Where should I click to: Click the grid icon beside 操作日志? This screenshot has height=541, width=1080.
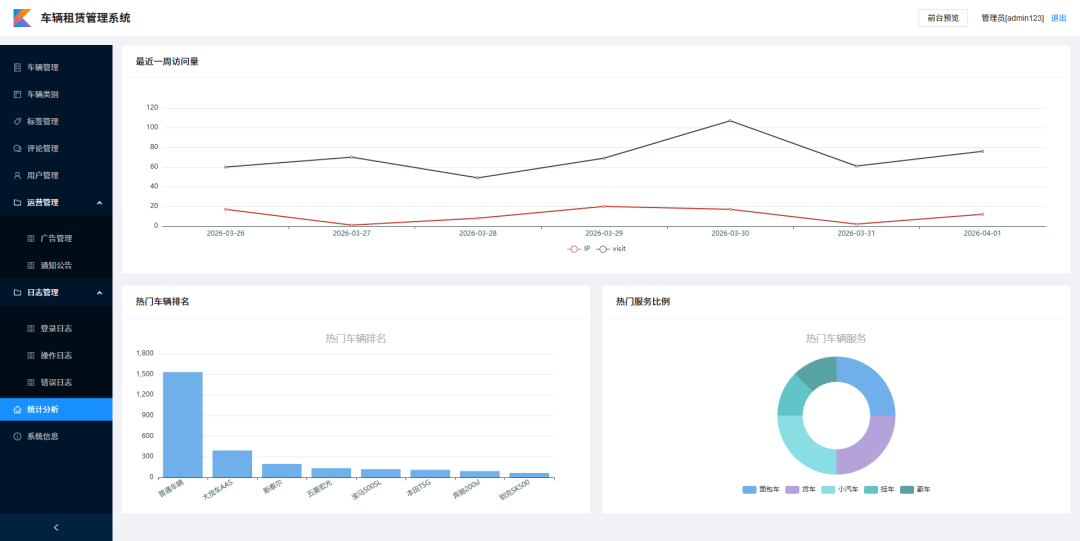30,356
